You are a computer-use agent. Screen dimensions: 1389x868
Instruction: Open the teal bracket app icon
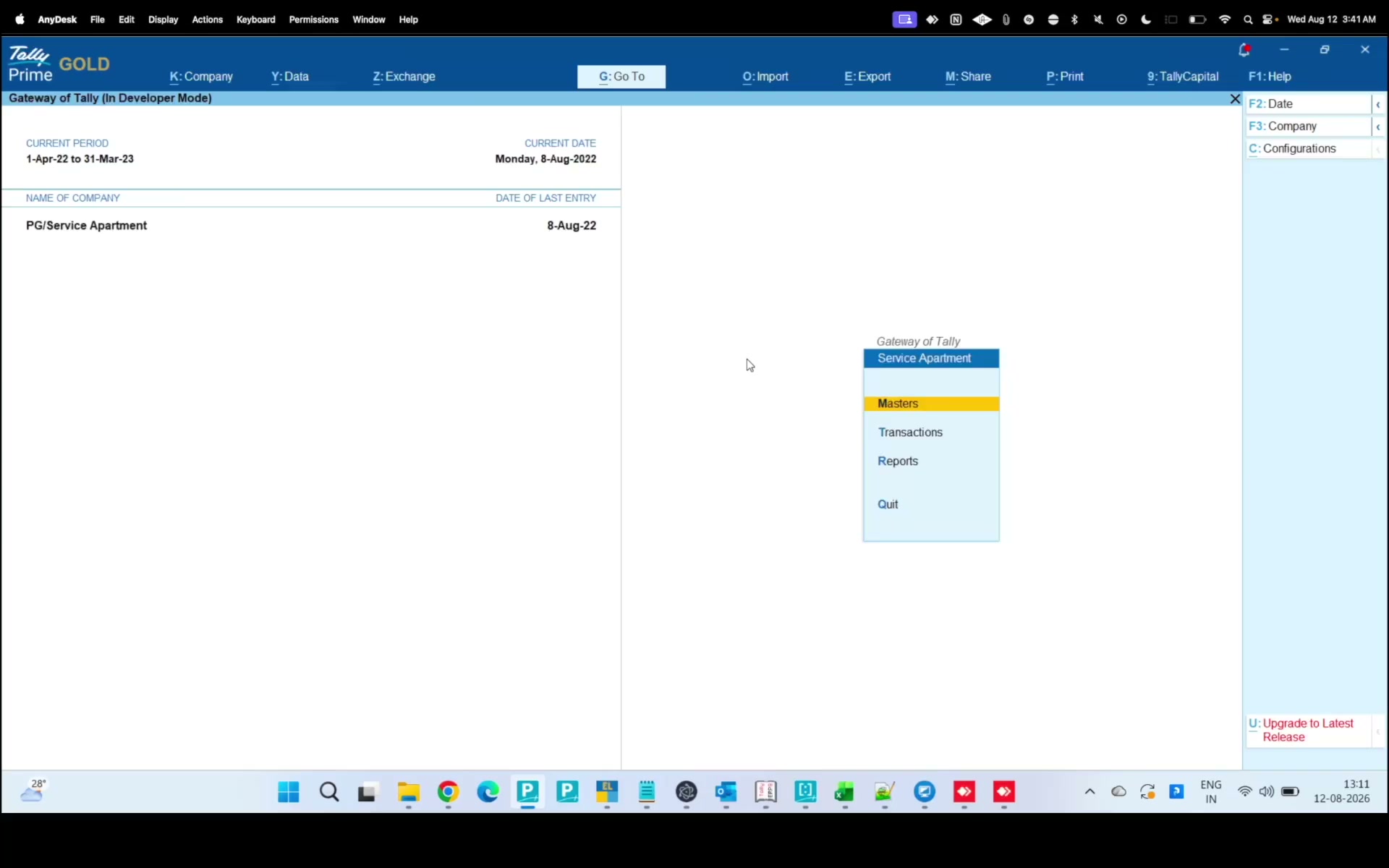pyautogui.click(x=805, y=792)
